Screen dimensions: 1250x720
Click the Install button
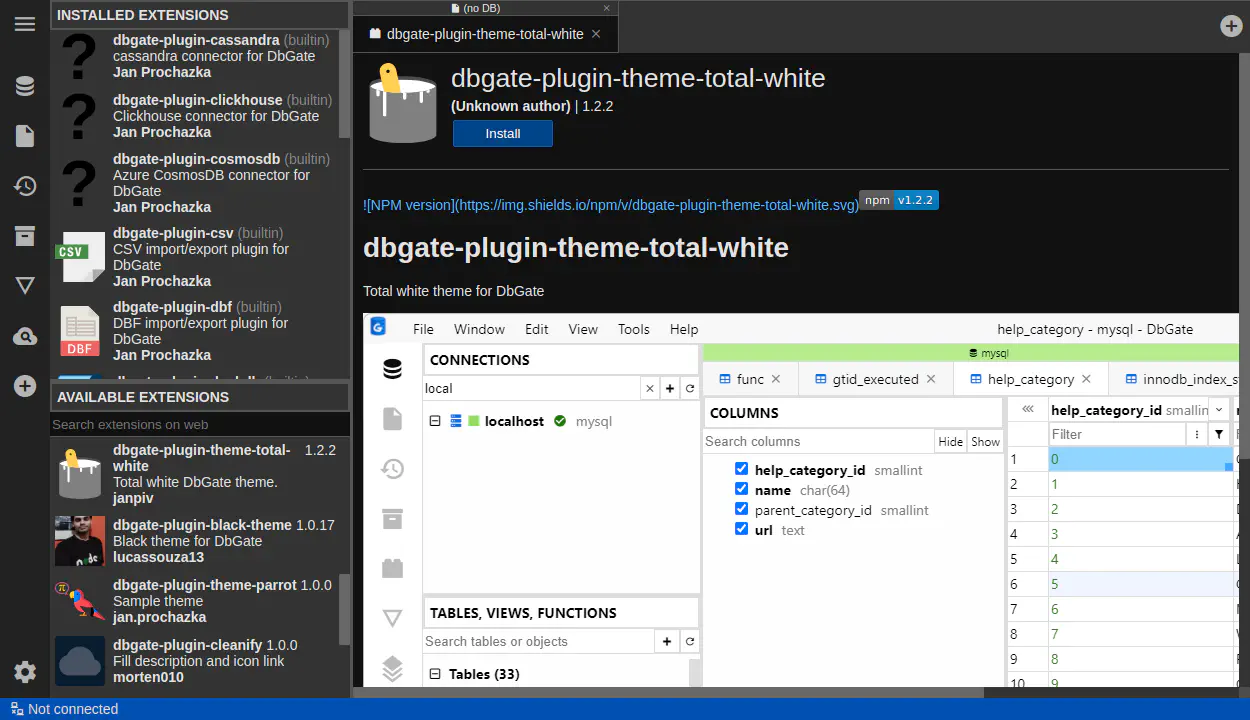tap(502, 134)
